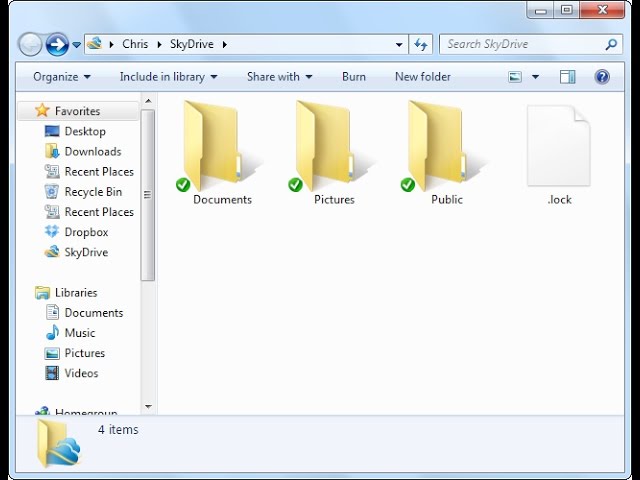Click the search magnifier icon

pyautogui.click(x=611, y=44)
